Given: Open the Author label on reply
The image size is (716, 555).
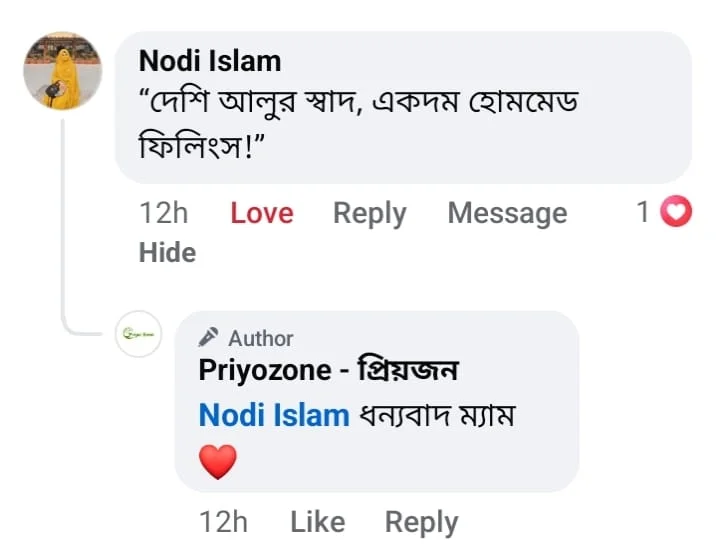Looking at the screenshot, I should click(261, 339).
